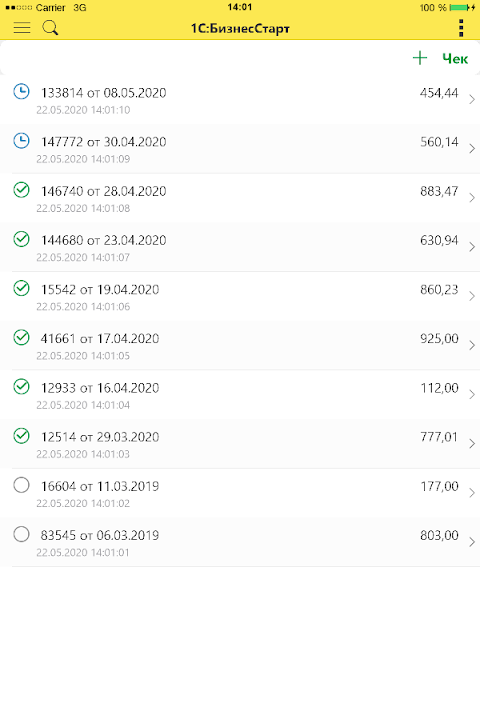Tap the amount 925,00
Image resolution: width=480 pixels, height=723 pixels.
439,338
